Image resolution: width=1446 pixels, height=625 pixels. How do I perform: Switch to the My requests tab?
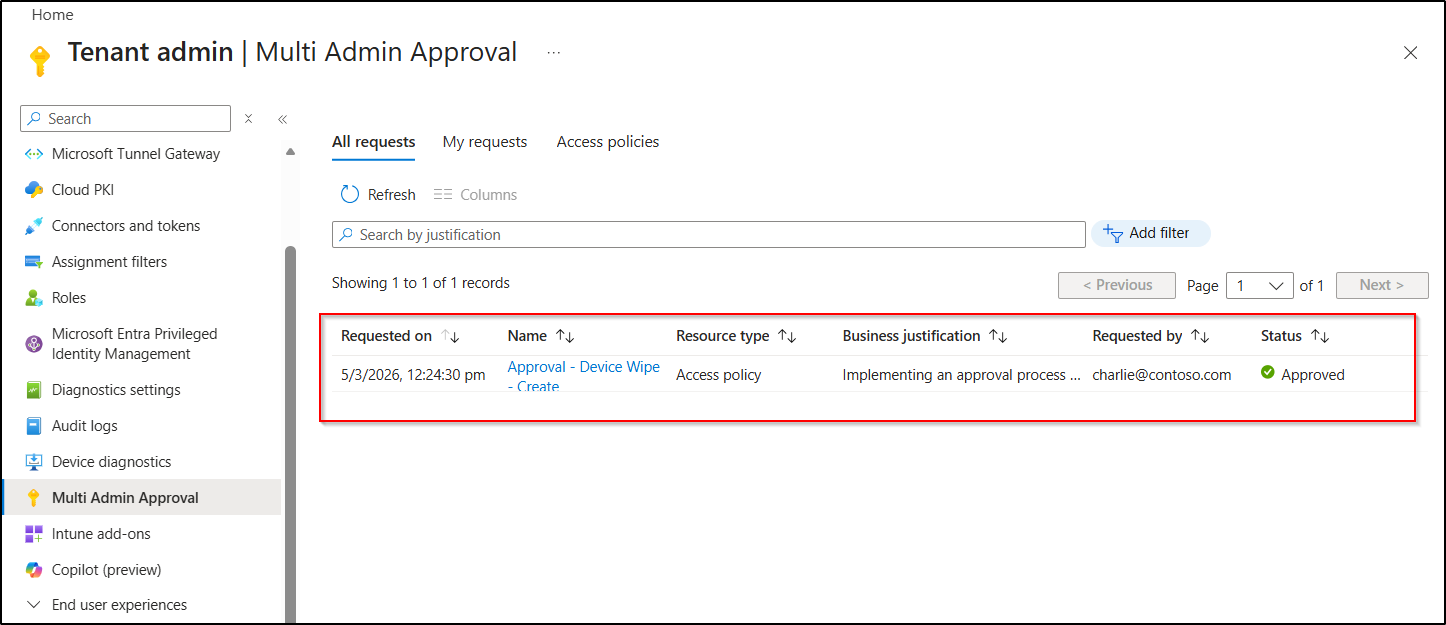pos(484,141)
